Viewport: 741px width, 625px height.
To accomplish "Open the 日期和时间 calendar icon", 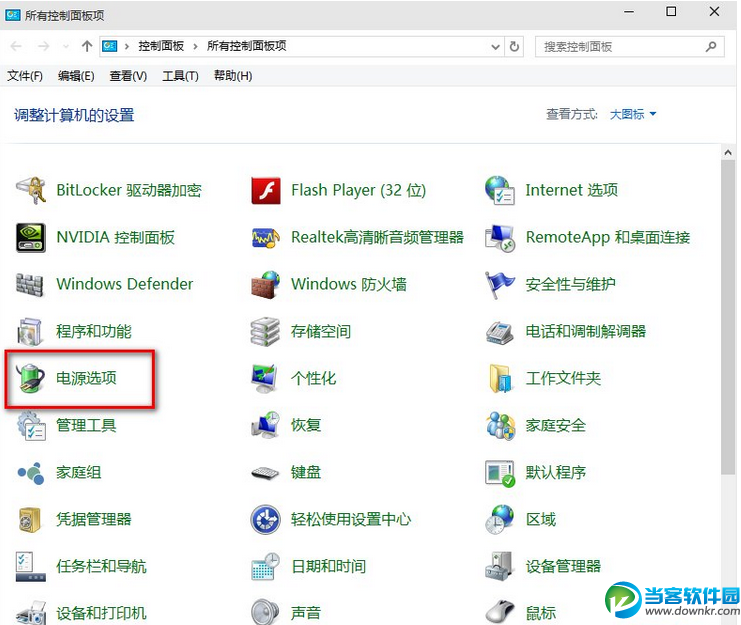I will tap(266, 566).
